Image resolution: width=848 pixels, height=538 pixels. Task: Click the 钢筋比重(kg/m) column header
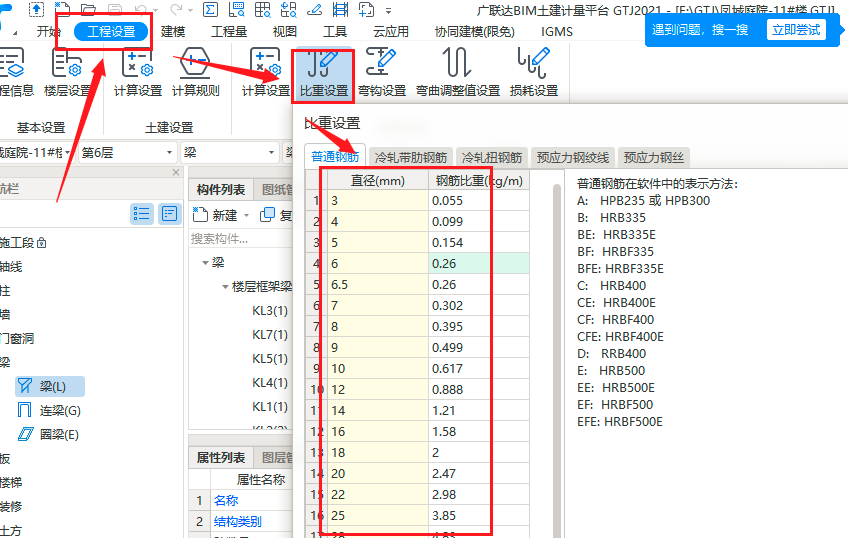479,181
